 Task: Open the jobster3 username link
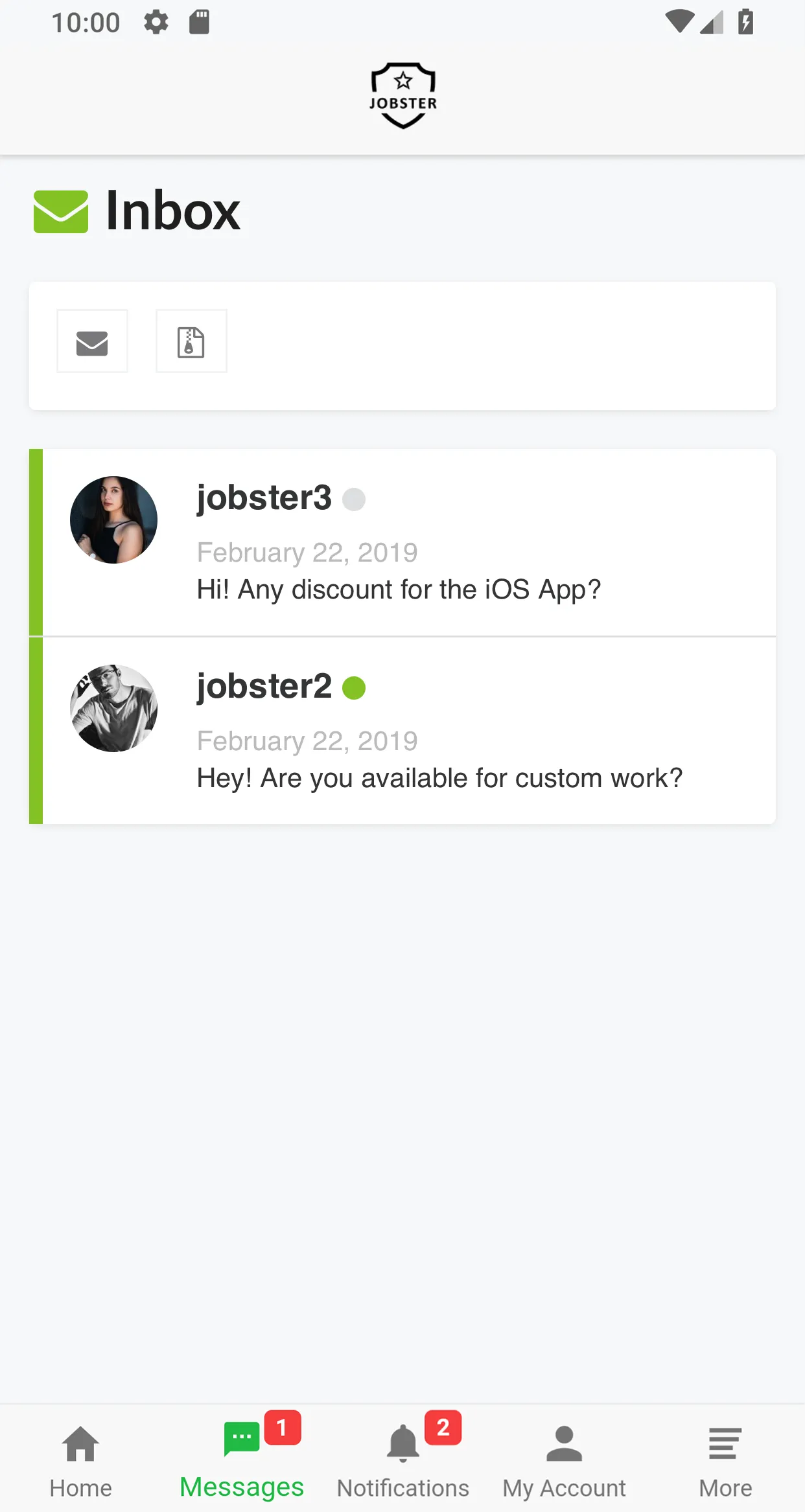click(x=264, y=498)
